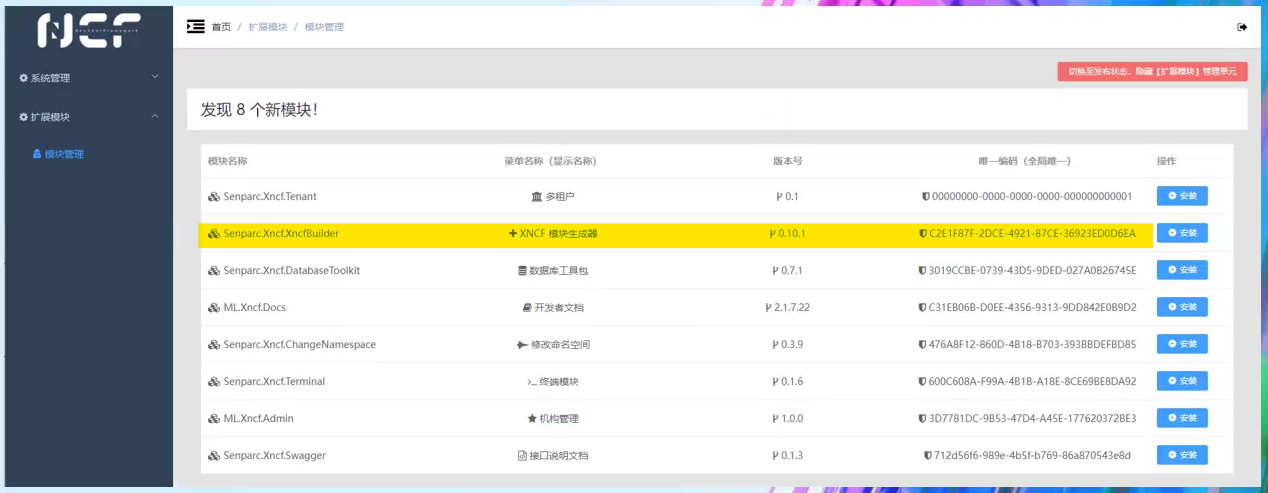Click the plus icon next to XNCF 模块生成器
The width and height of the screenshot is (1268, 493).
(513, 234)
